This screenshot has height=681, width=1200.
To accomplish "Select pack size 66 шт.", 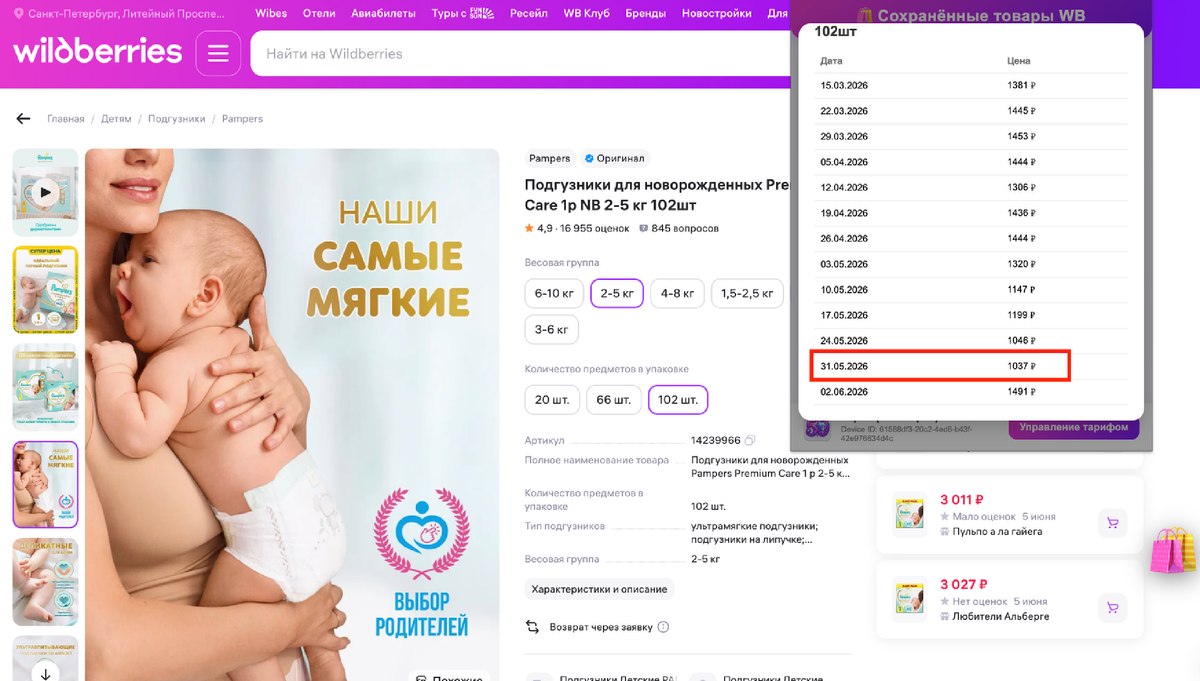I will click(613, 400).
